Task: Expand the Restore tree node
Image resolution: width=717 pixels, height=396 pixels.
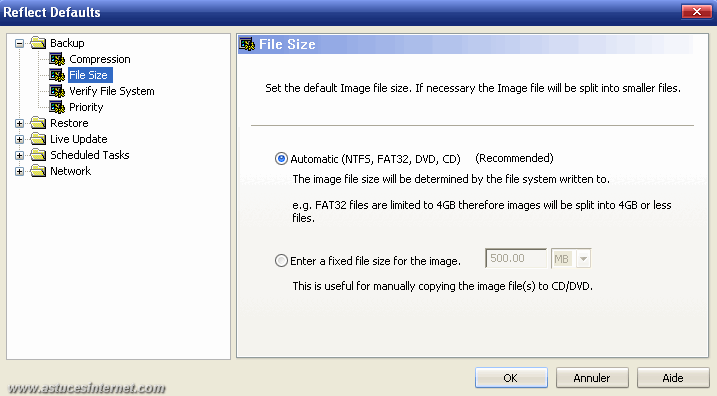Action: point(19,123)
